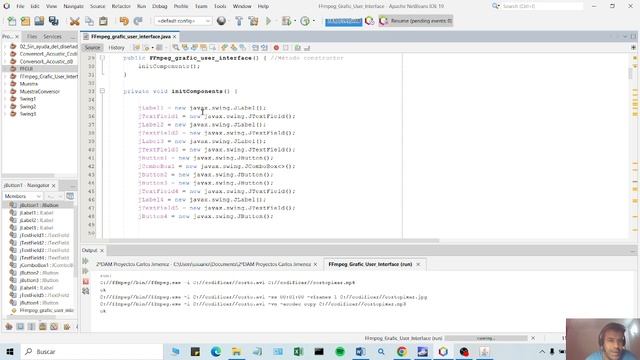Close the Navigator panel tab
Image resolution: width=640 pixels, height=360 pixels.
click(53, 185)
